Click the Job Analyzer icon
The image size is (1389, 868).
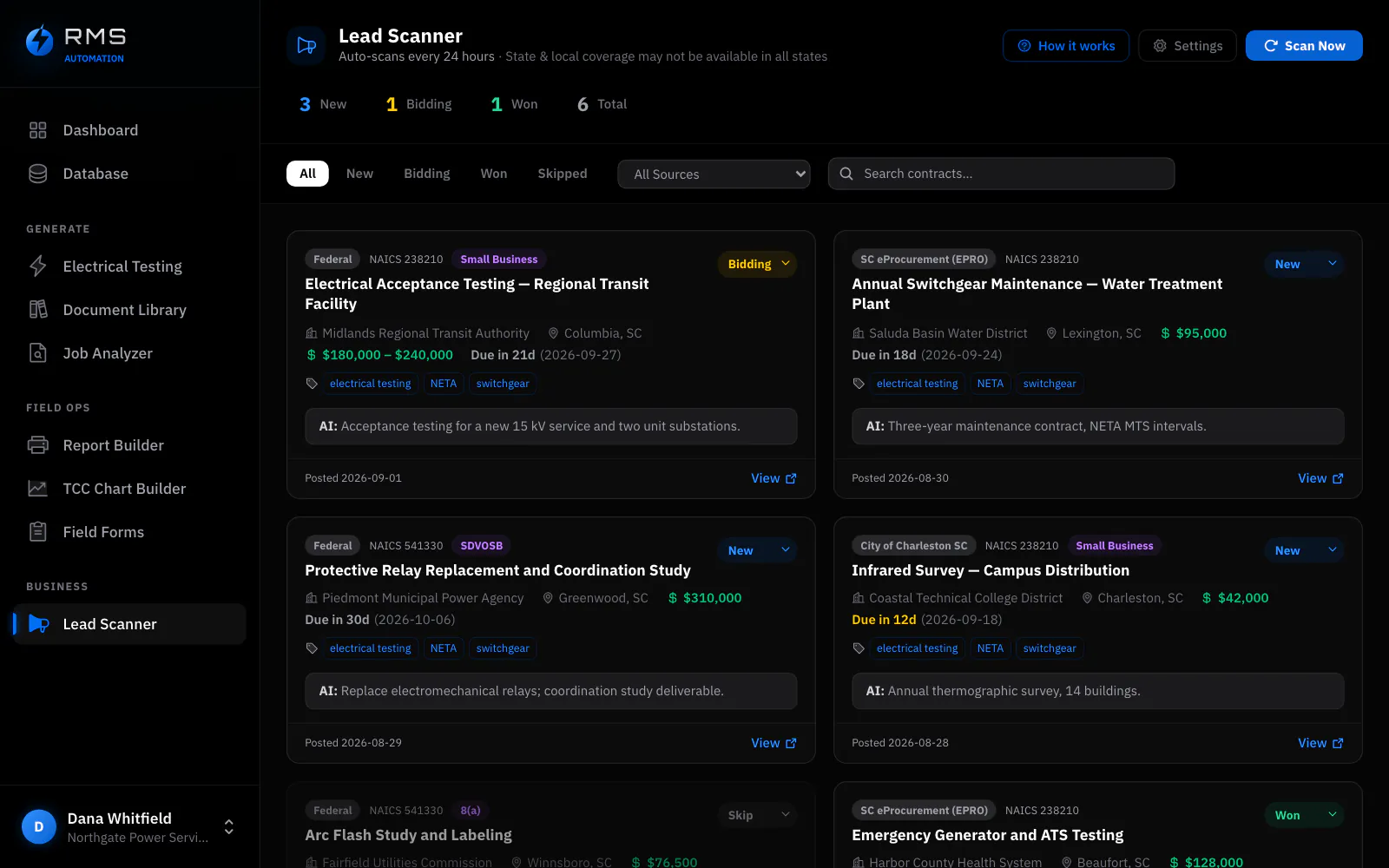[x=37, y=353]
